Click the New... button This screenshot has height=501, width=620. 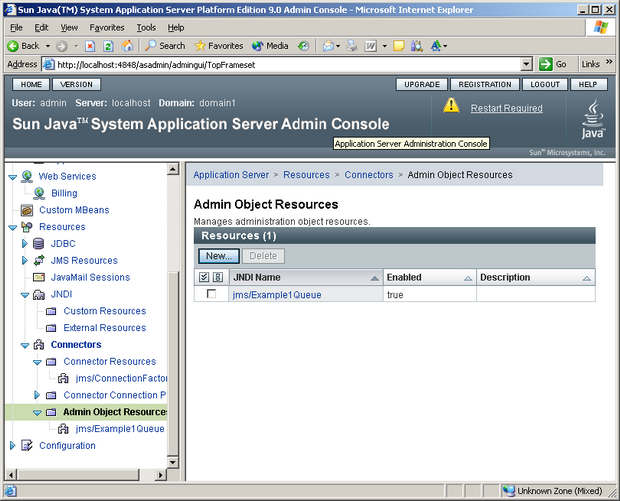coord(219,256)
